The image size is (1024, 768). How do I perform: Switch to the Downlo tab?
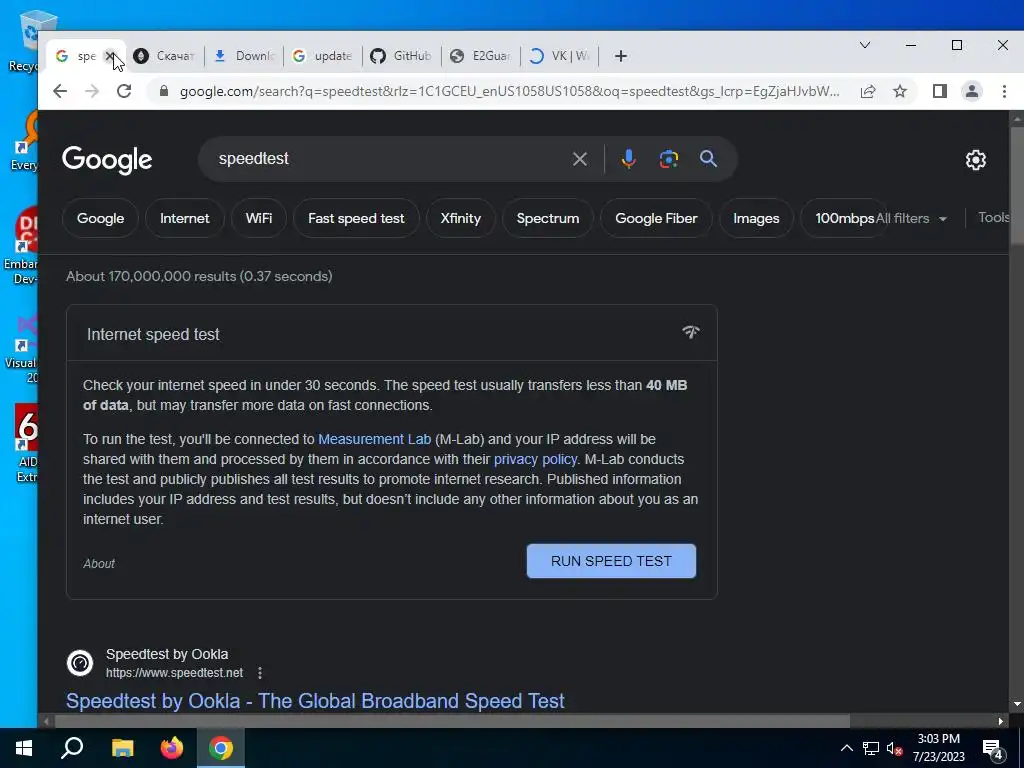[246, 56]
